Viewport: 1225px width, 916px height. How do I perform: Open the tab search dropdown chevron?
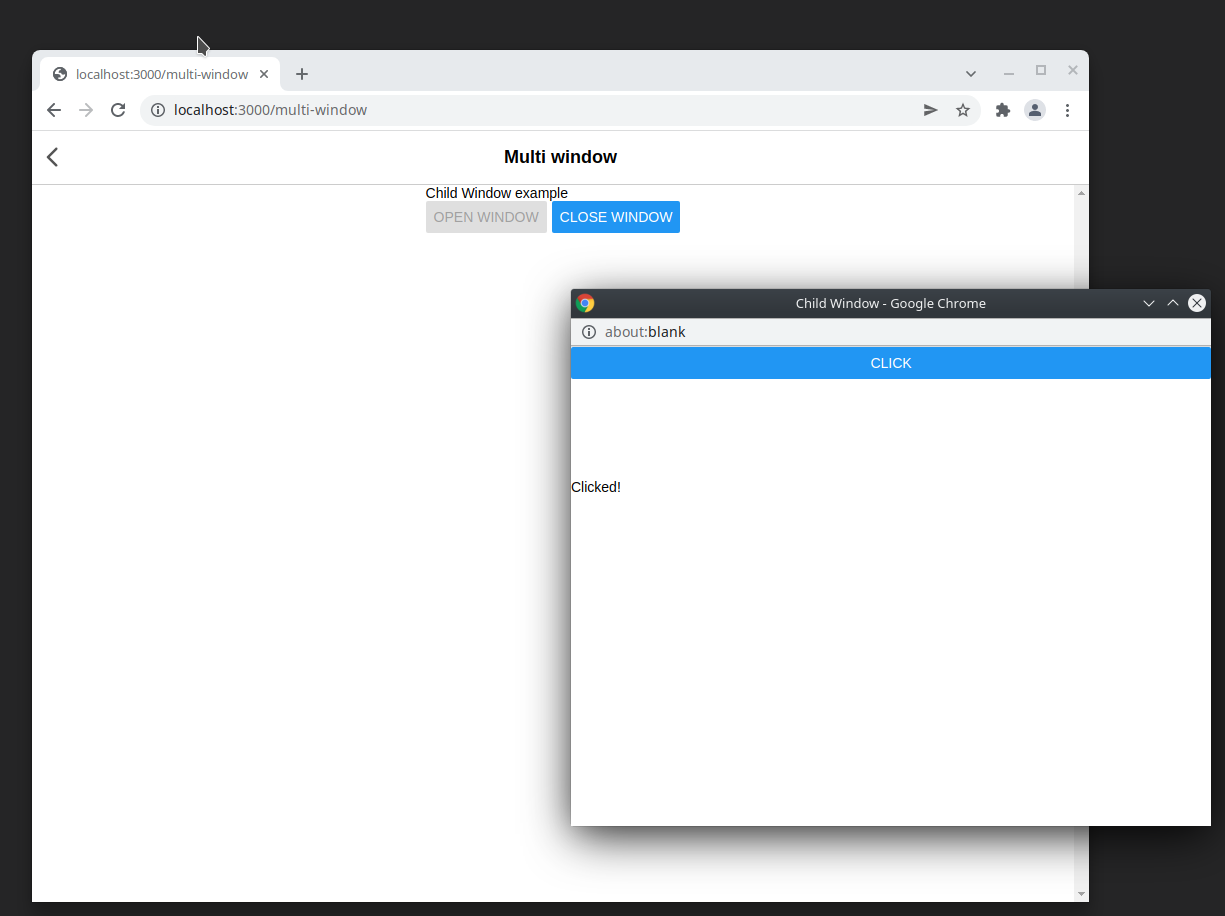click(x=971, y=74)
